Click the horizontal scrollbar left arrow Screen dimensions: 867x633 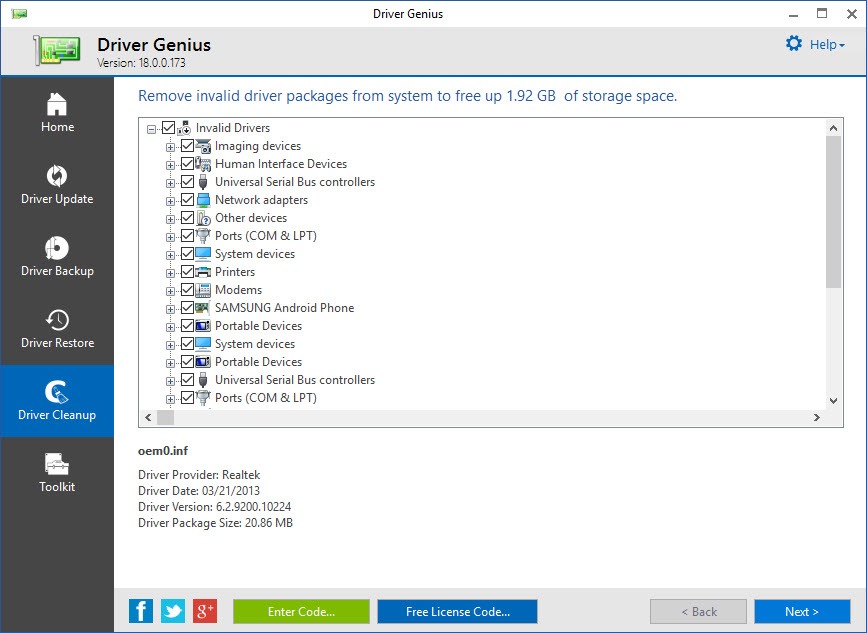pos(148,417)
